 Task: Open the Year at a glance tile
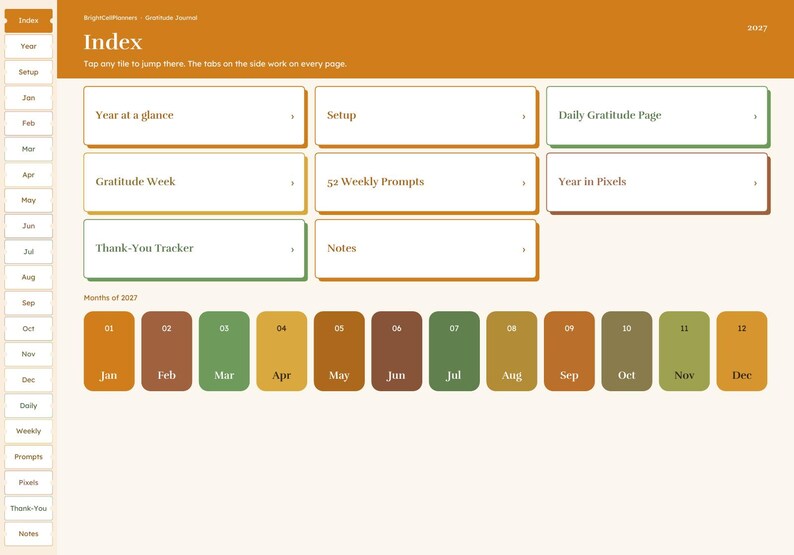194,116
